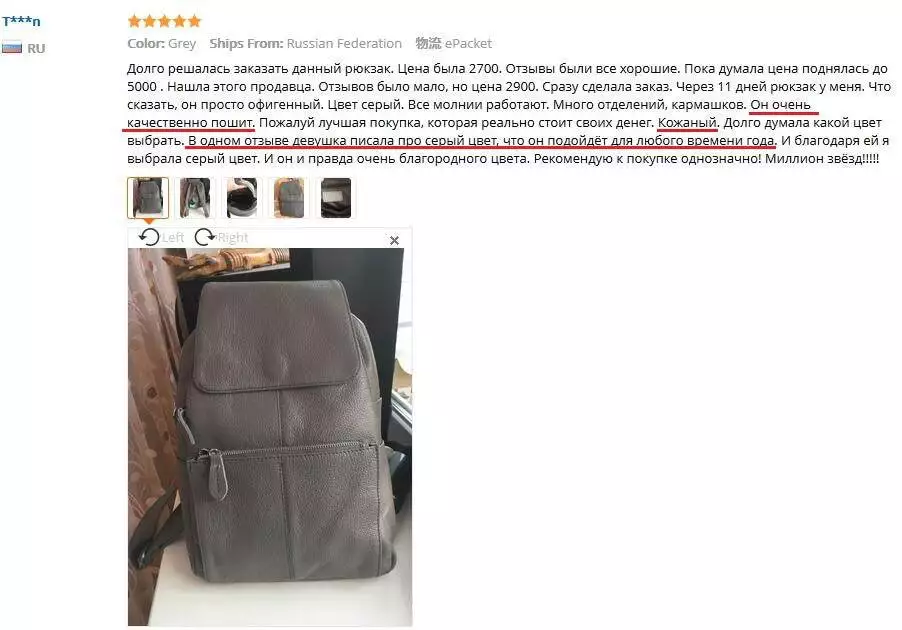Show the fourth thumbnail with the orange background
The image size is (902, 630).
point(289,197)
